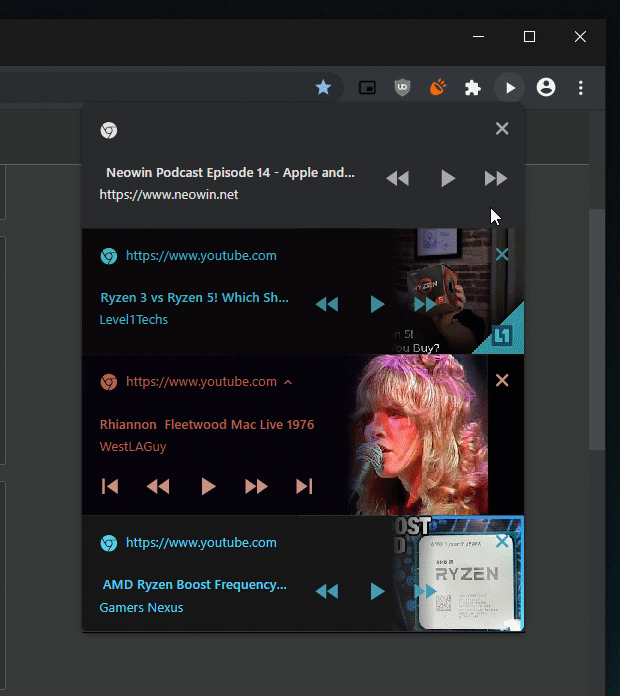Fast forward the Rhiannon Fleetwood Mac video
Image resolution: width=620 pixels, height=696 pixels.
(256, 486)
